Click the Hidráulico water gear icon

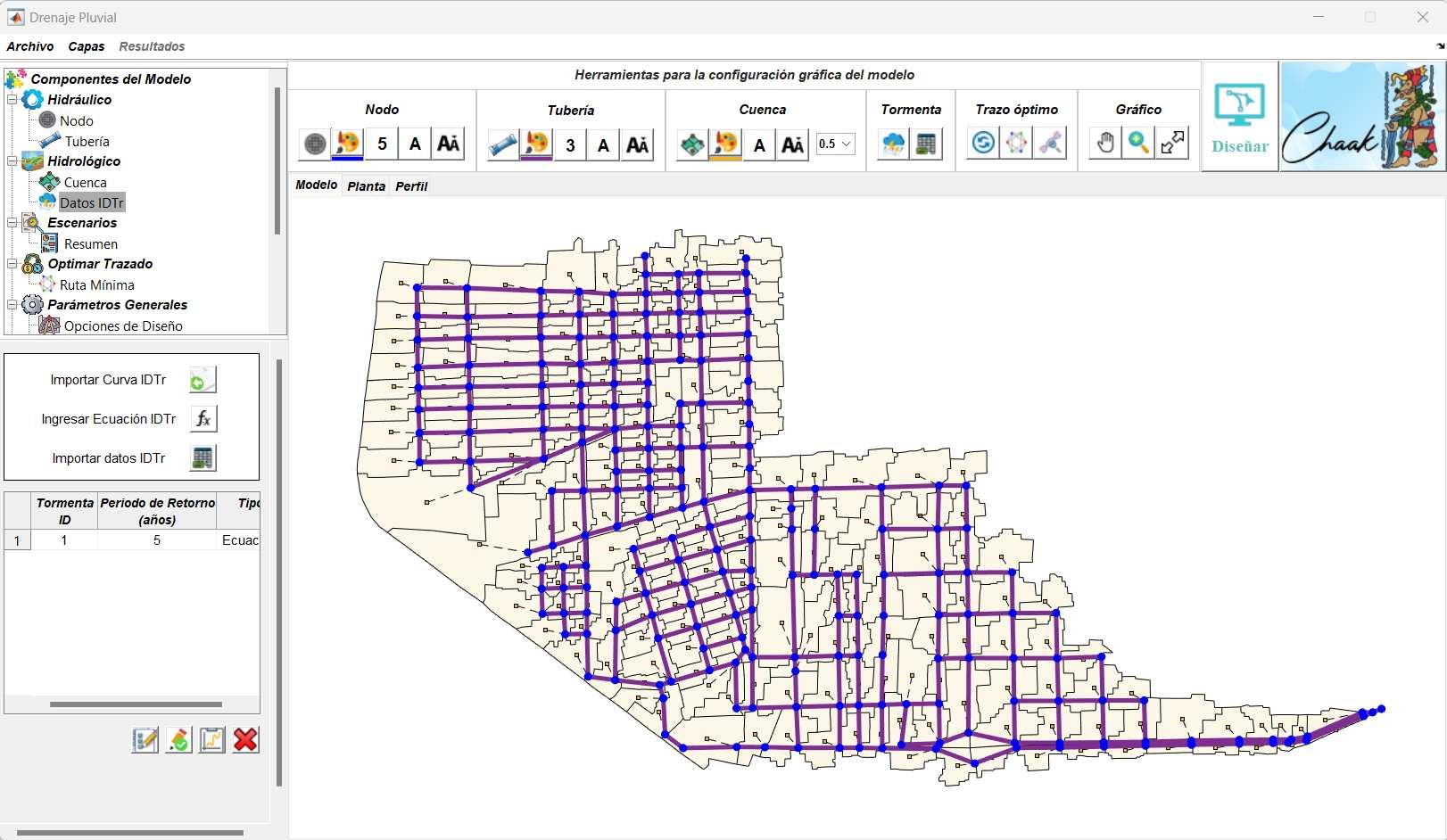click(x=32, y=100)
